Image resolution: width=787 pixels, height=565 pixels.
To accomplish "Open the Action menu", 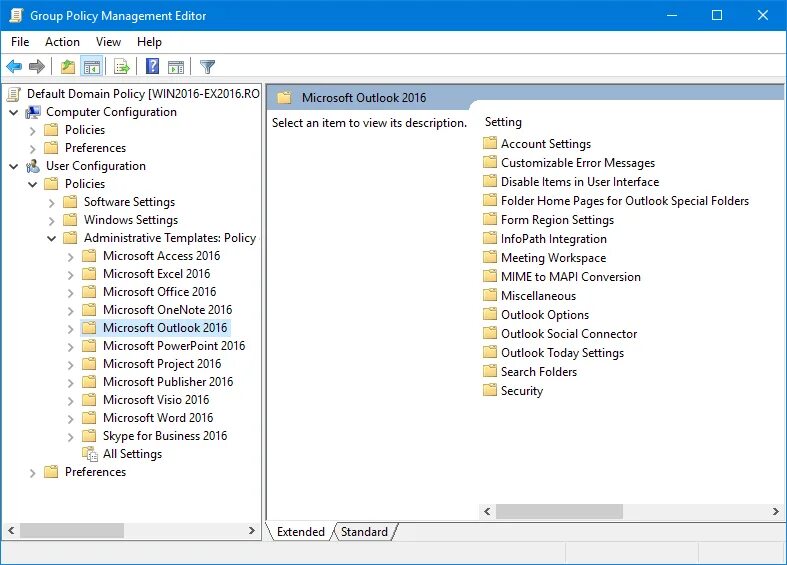I will [62, 42].
